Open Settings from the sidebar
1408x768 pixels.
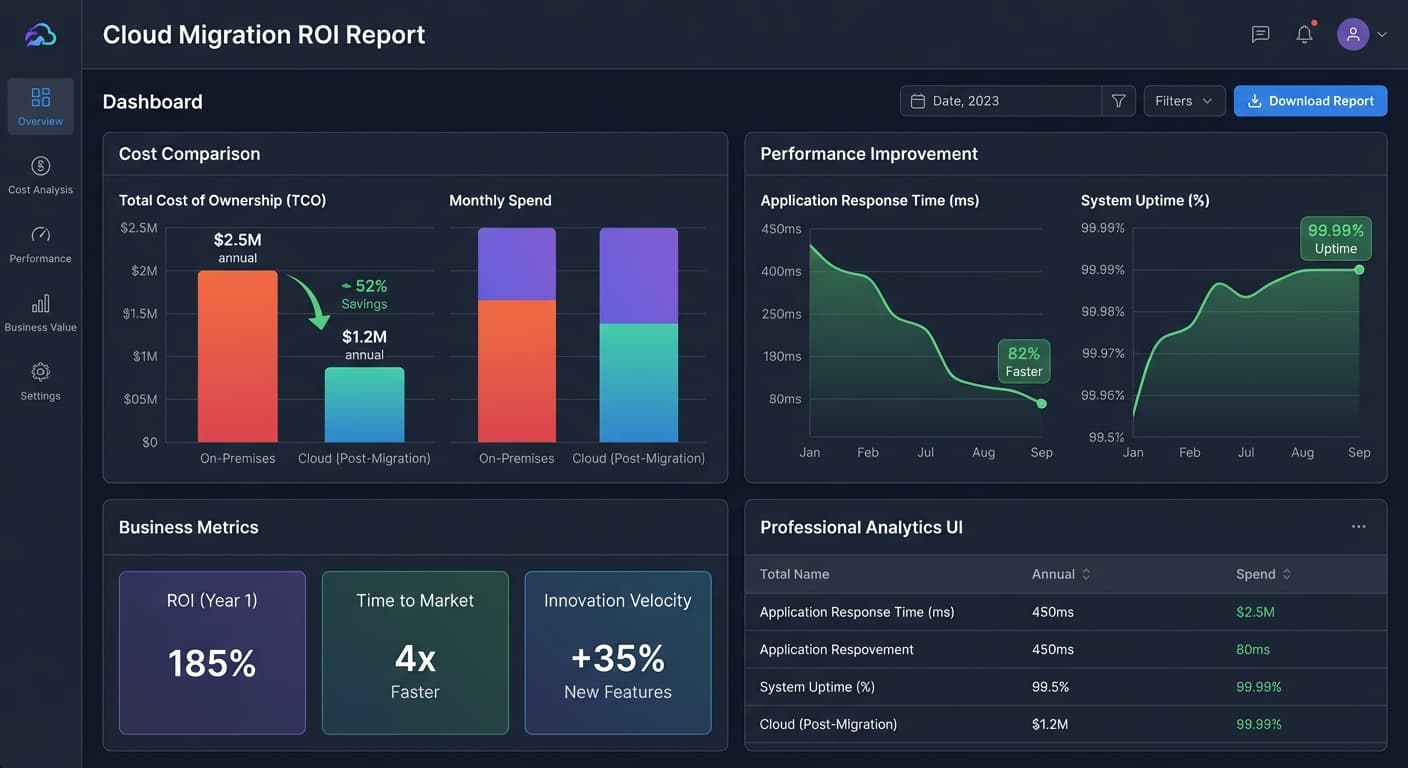tap(40, 382)
